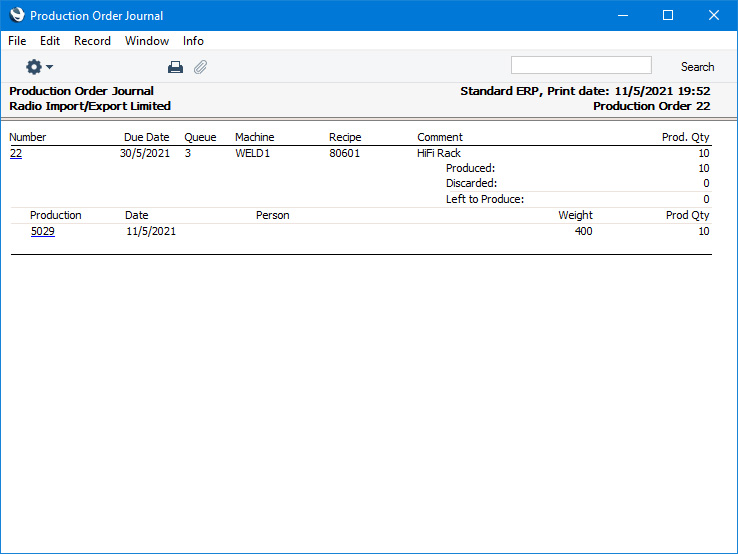Minimize the Production Order Journal window
The image size is (738, 554).
(623, 15)
